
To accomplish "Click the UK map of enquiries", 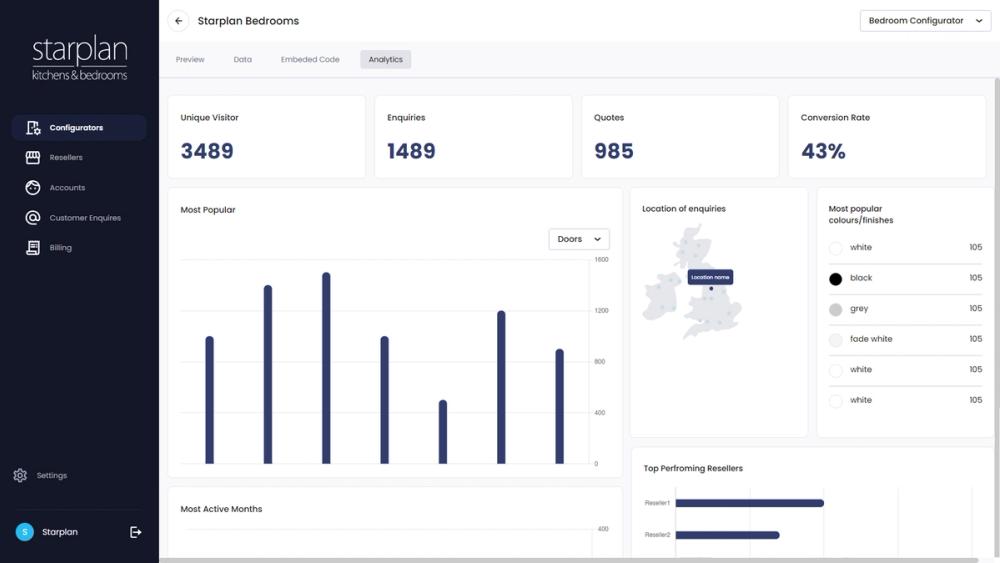I will click(x=691, y=282).
